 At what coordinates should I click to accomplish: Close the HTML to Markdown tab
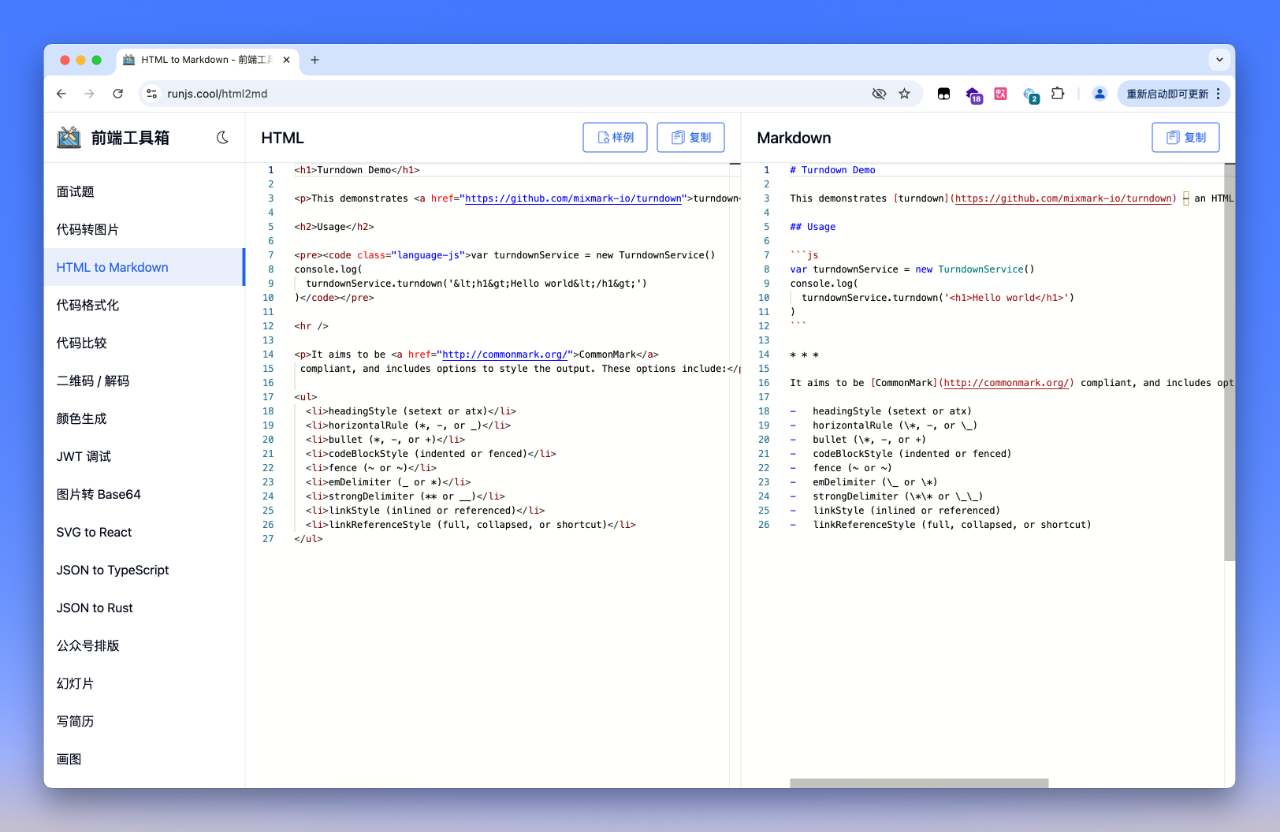click(x=287, y=60)
